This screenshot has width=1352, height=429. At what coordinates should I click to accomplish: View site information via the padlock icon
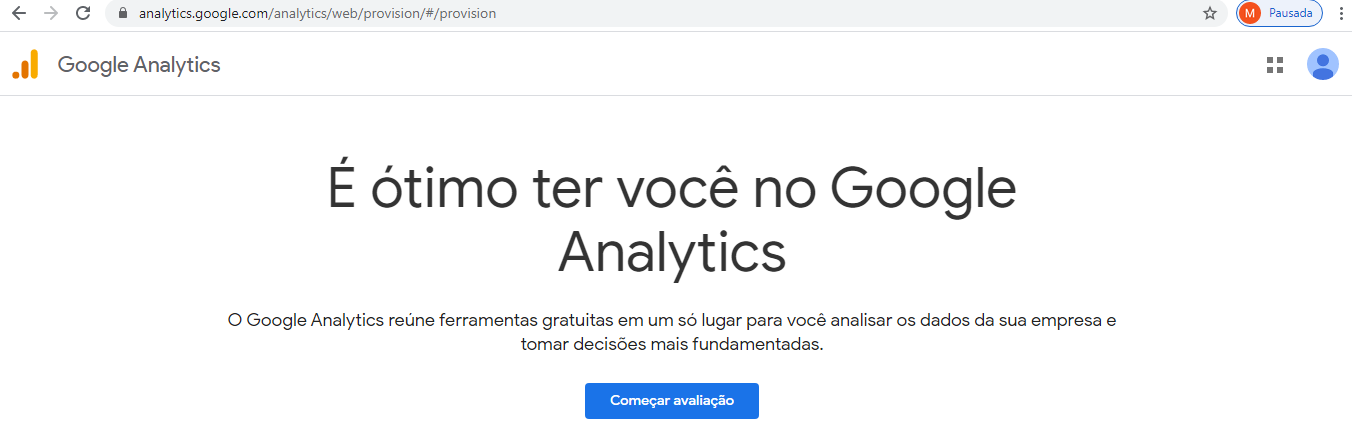click(123, 14)
